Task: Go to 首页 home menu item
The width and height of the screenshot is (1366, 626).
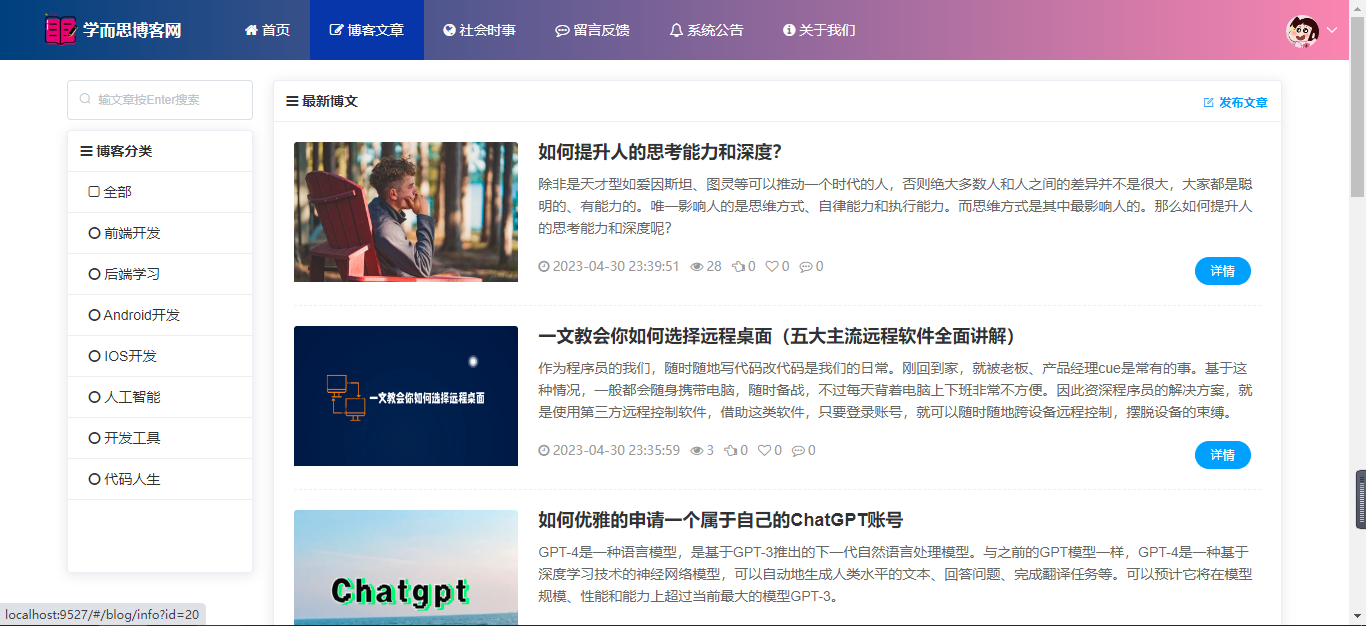Action: [x=267, y=30]
